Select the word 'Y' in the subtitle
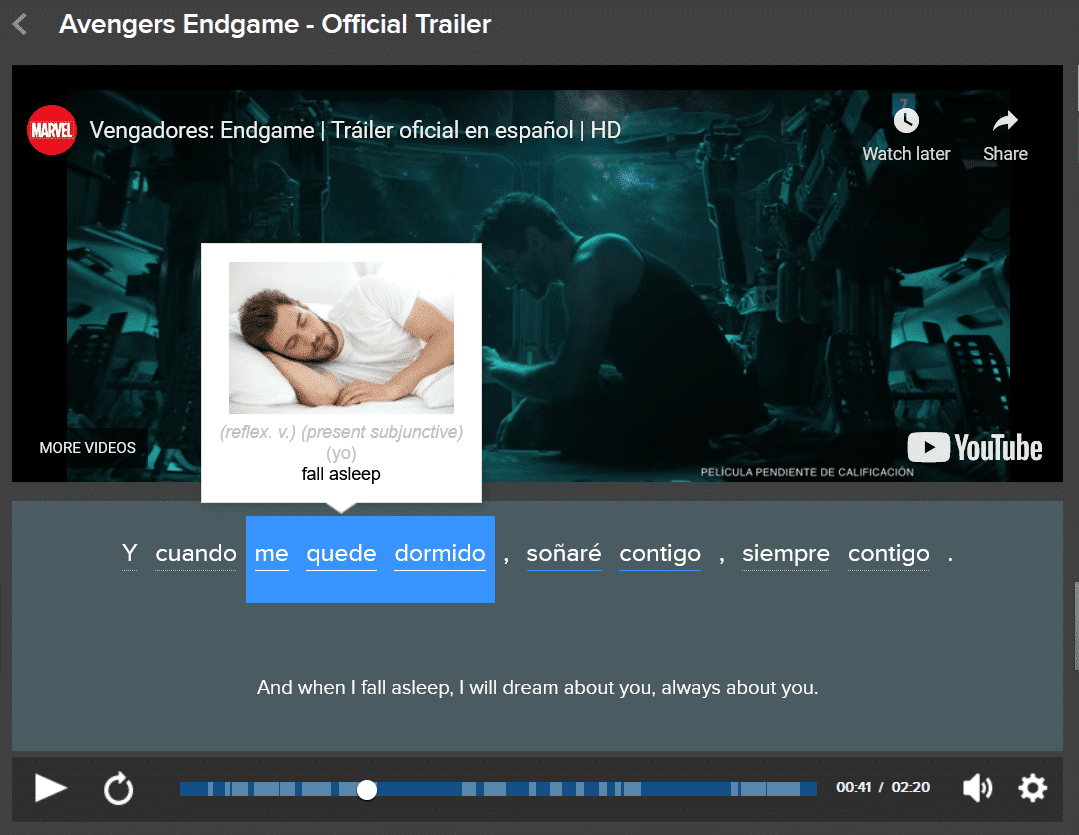This screenshot has width=1079, height=835. [129, 553]
